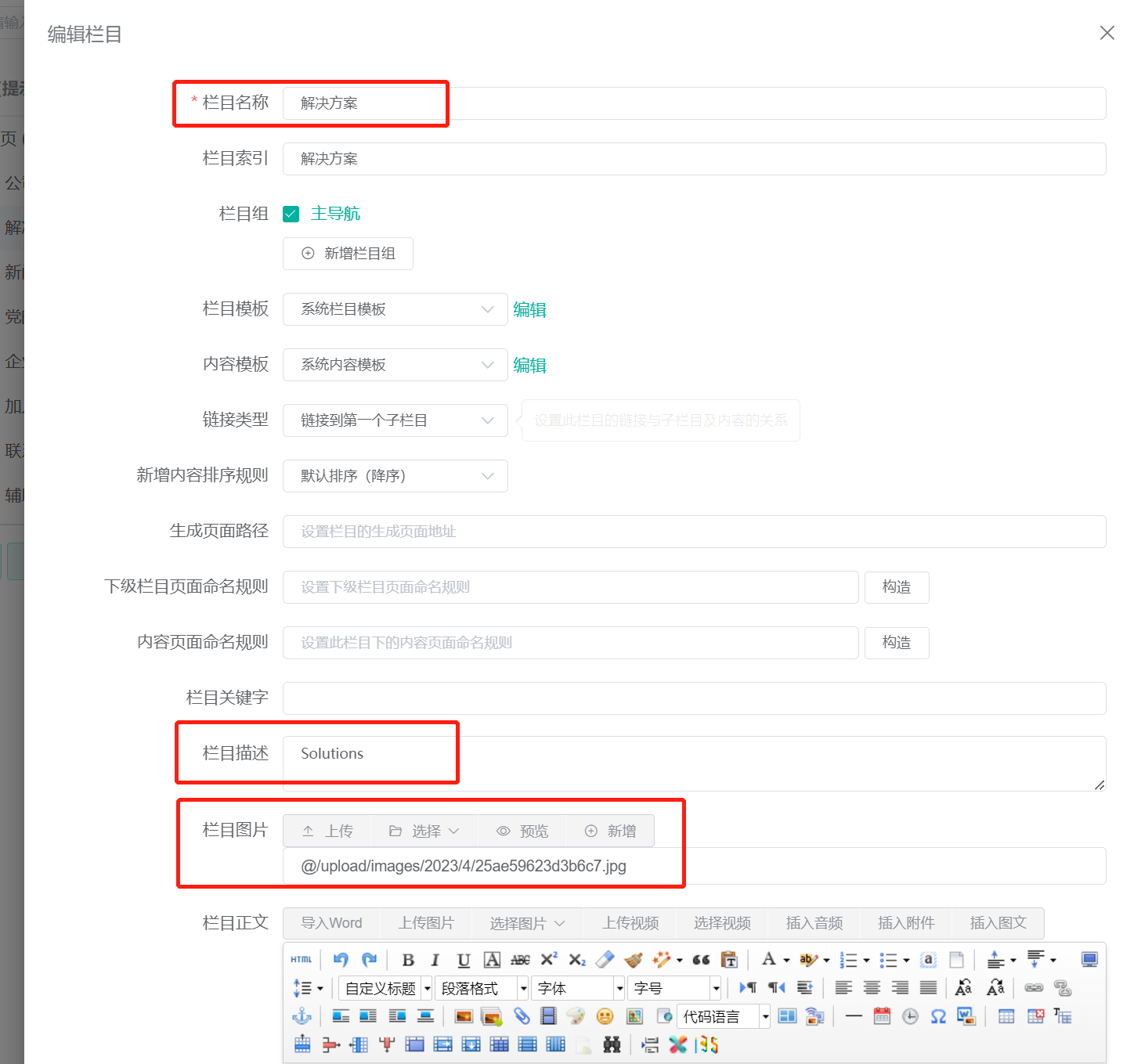Click the 新增栏目组 button

[347, 253]
